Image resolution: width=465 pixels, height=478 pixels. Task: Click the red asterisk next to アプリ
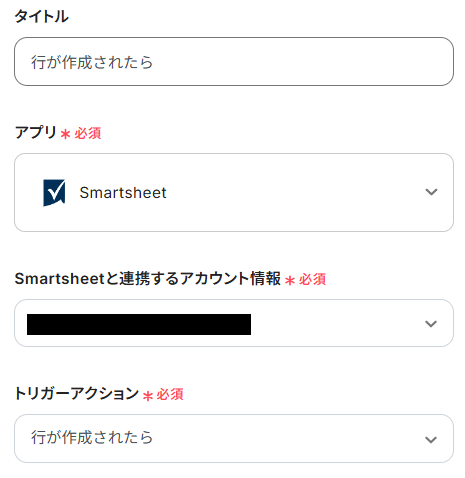pos(65,134)
